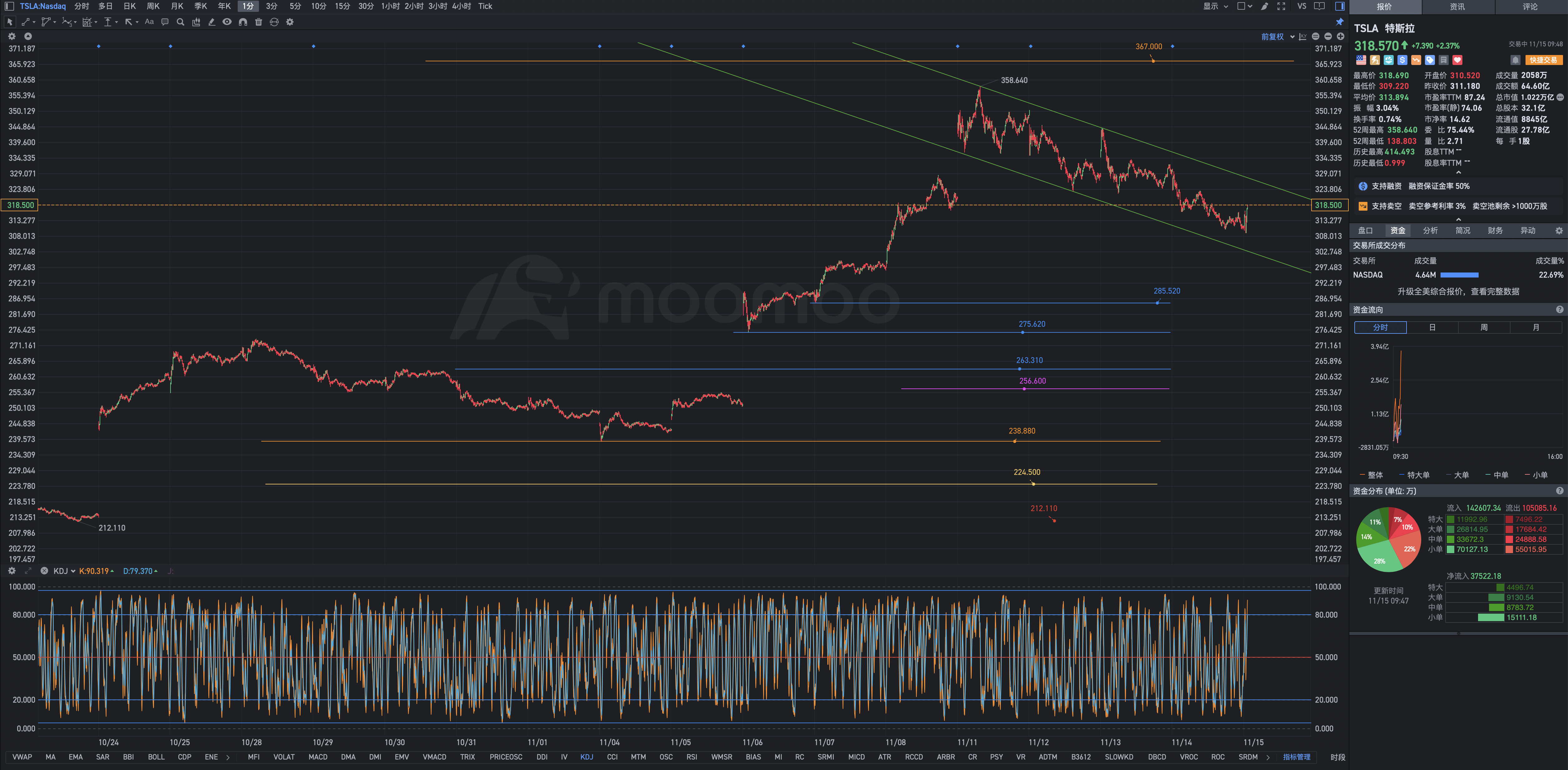
Task: Add TSLA to favorites heart icon
Action: [x=1456, y=60]
